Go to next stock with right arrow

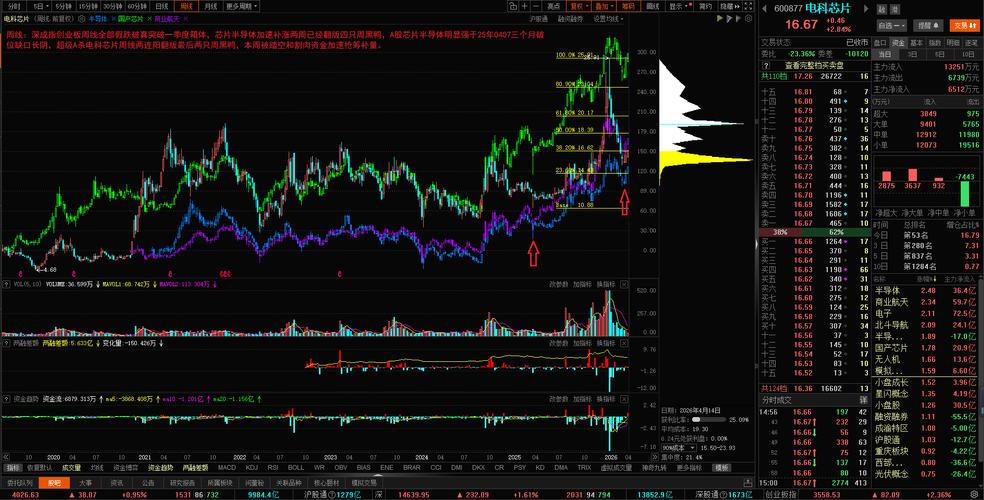click(867, 9)
